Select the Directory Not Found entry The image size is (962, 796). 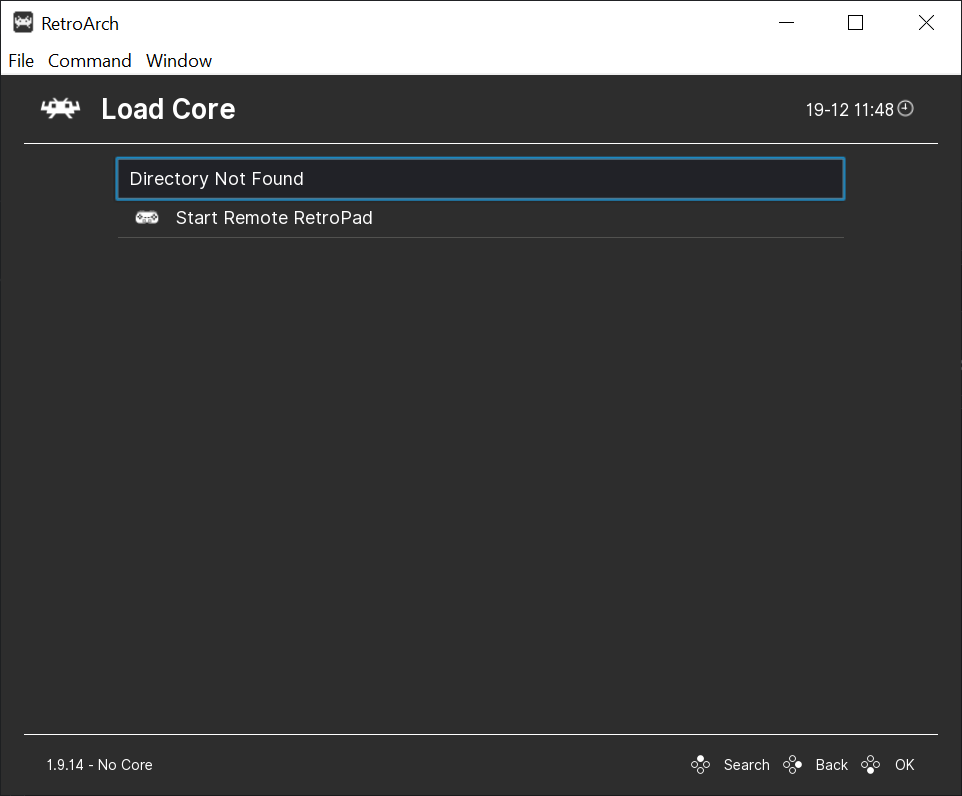[480, 178]
